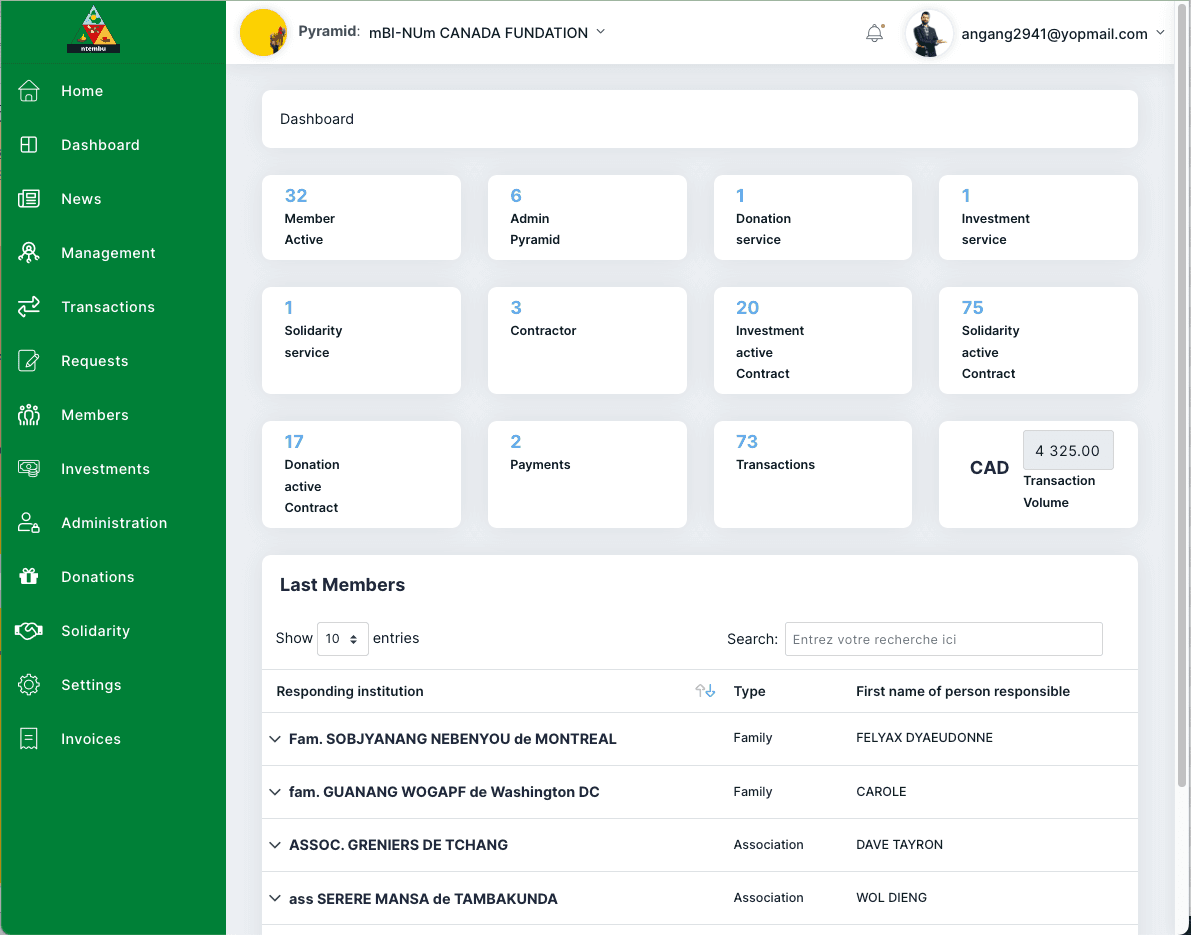This screenshot has height=935, width=1191.
Task: Click the ntembu logo at top left
Action: [x=93, y=29]
